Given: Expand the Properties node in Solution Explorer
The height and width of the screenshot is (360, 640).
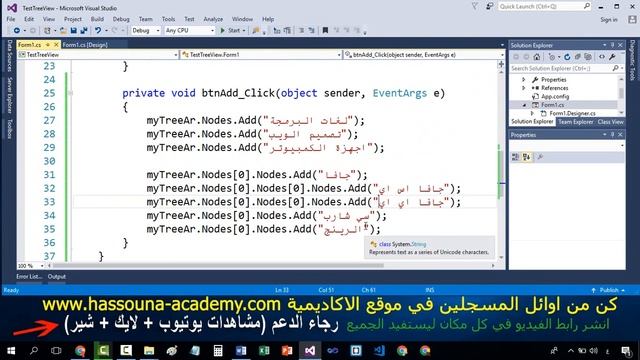Looking at the screenshot, I should point(524,80).
